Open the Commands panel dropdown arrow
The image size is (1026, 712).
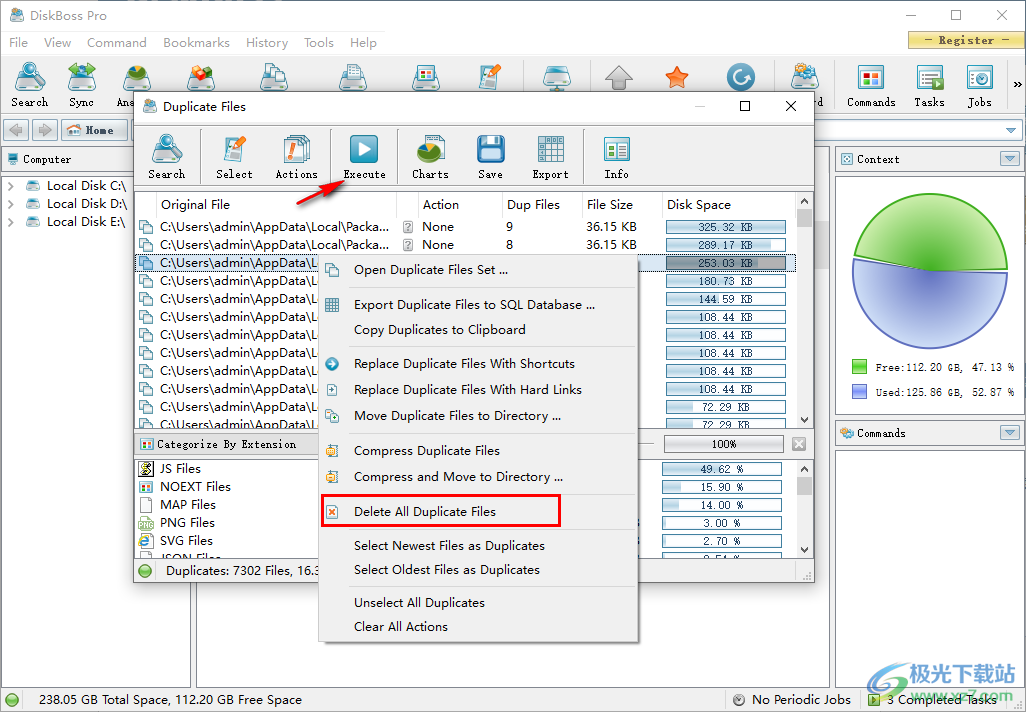tap(1010, 433)
